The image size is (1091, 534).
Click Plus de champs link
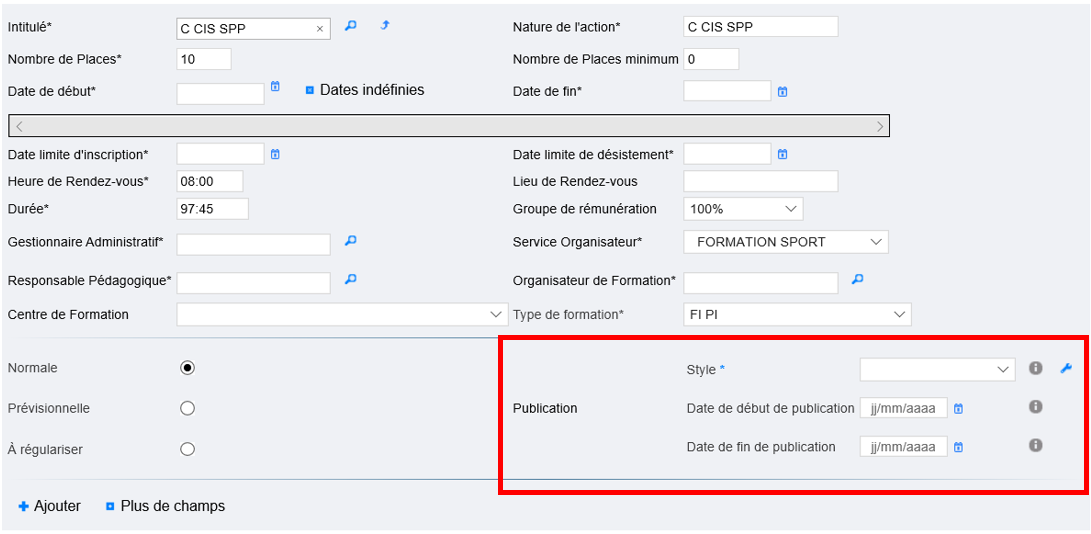coord(165,506)
